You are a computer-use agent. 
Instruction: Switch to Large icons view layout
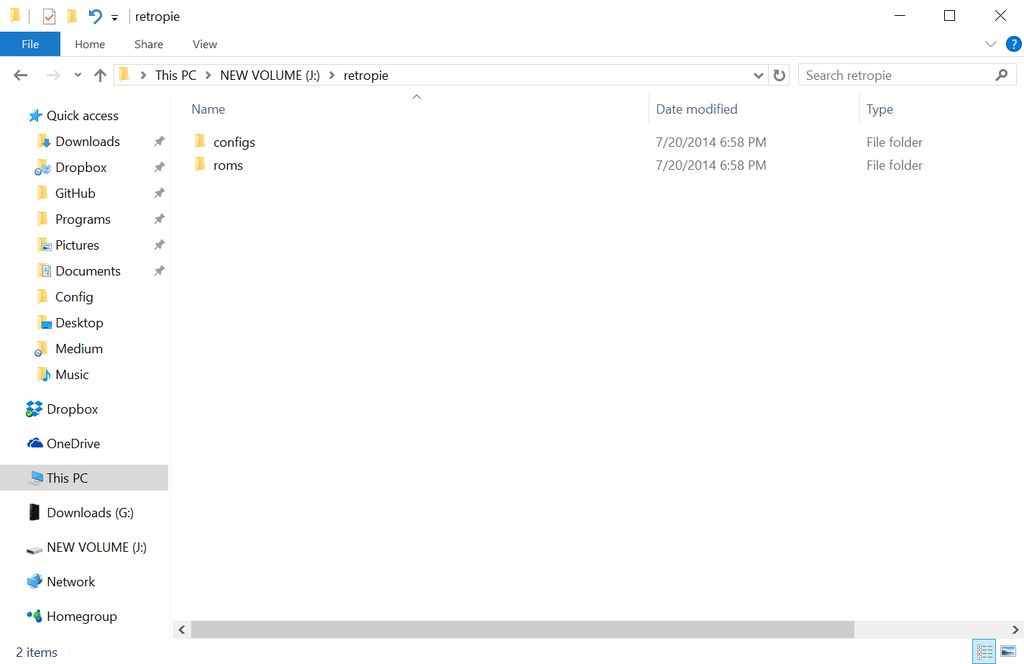coord(1008,652)
